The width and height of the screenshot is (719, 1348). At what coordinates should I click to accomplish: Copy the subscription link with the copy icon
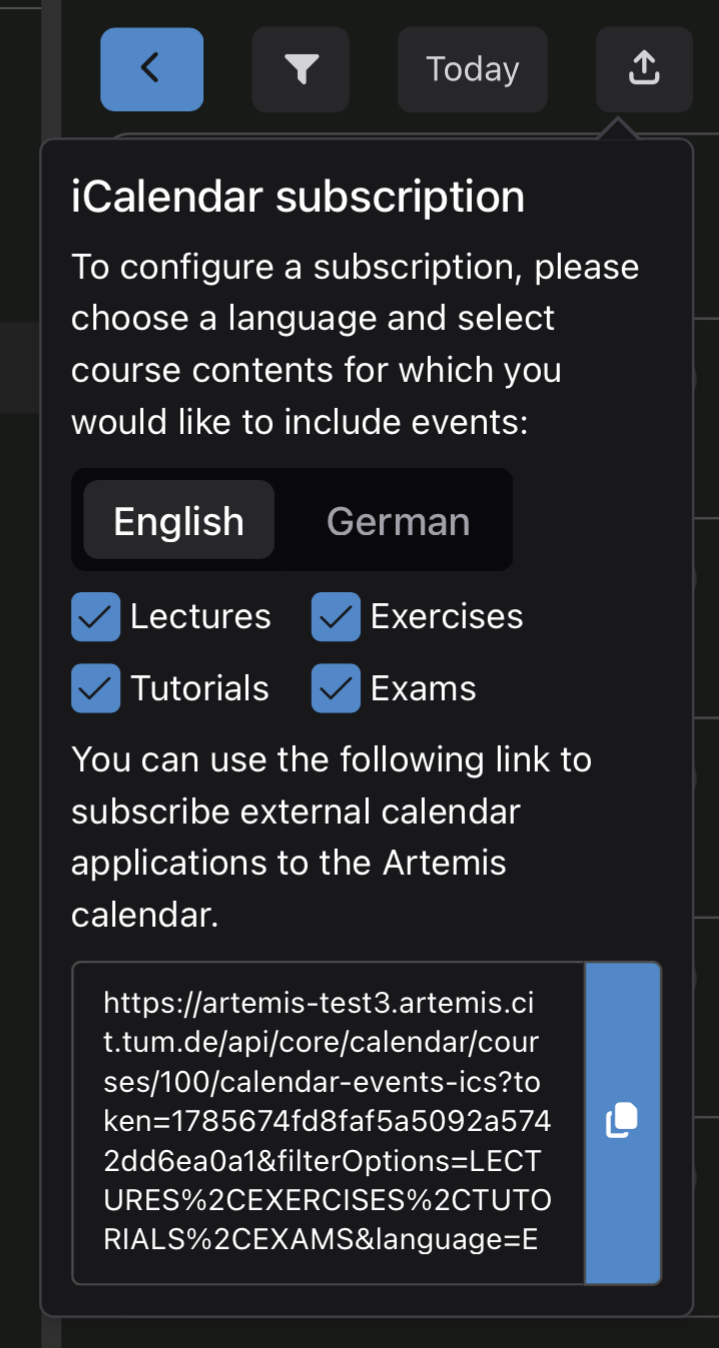click(621, 1120)
